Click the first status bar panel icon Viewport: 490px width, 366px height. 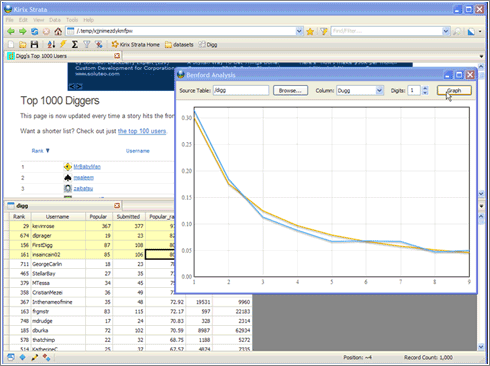tap(11, 357)
